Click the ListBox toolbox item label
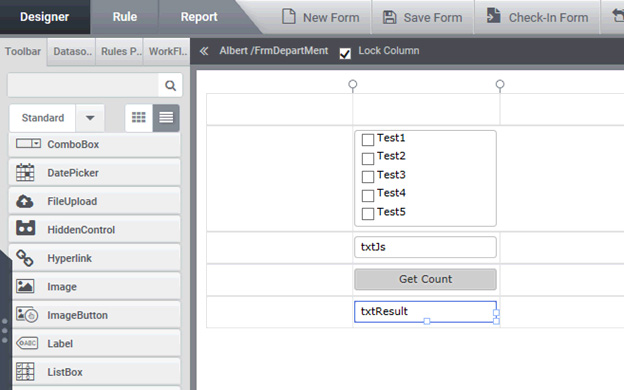 tap(65, 372)
